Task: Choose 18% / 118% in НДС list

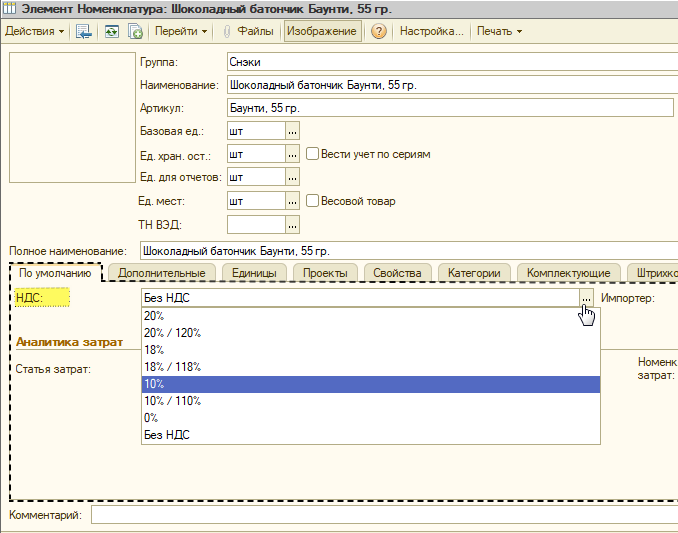Action: point(371,367)
